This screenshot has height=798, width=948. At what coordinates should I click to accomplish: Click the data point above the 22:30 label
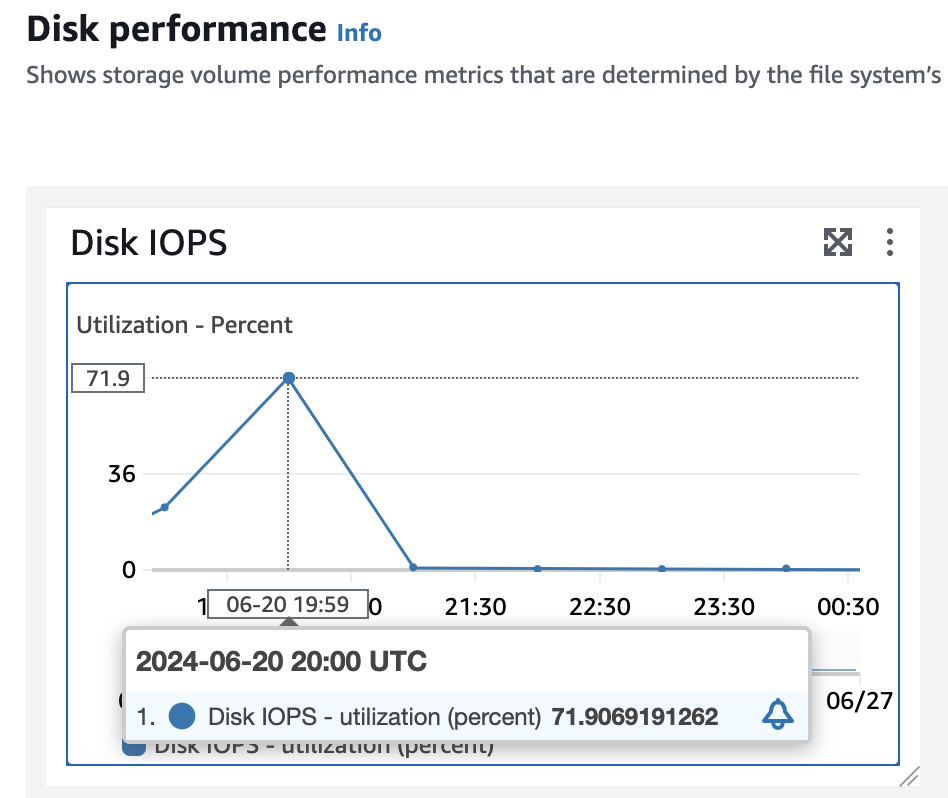pos(538,568)
